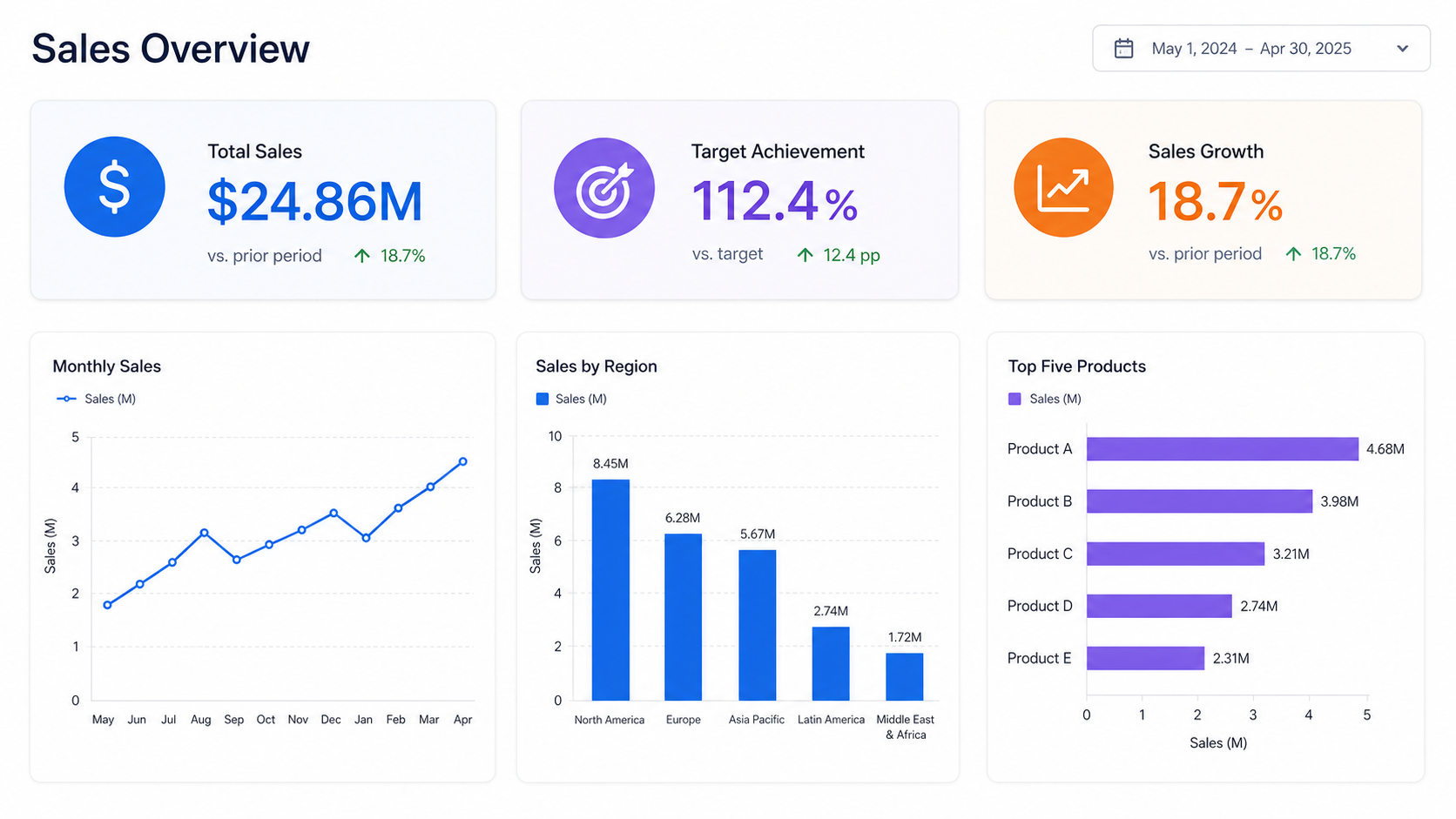The height and width of the screenshot is (819, 1456).
Task: Toggle the Monthly Sales legend marker
Action: coord(66,399)
